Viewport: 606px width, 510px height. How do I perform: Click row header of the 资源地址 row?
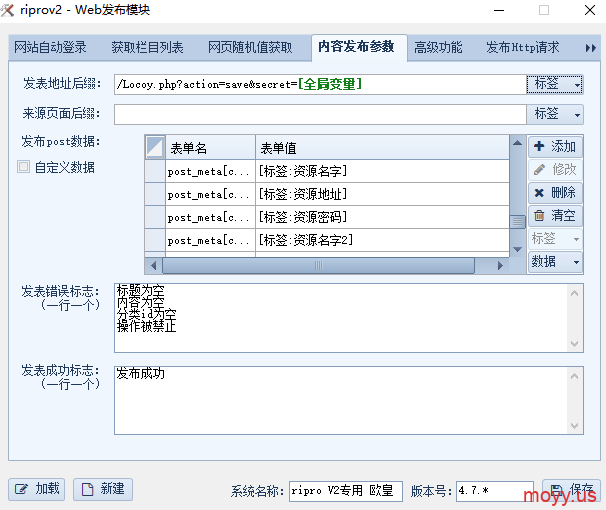(x=155, y=194)
